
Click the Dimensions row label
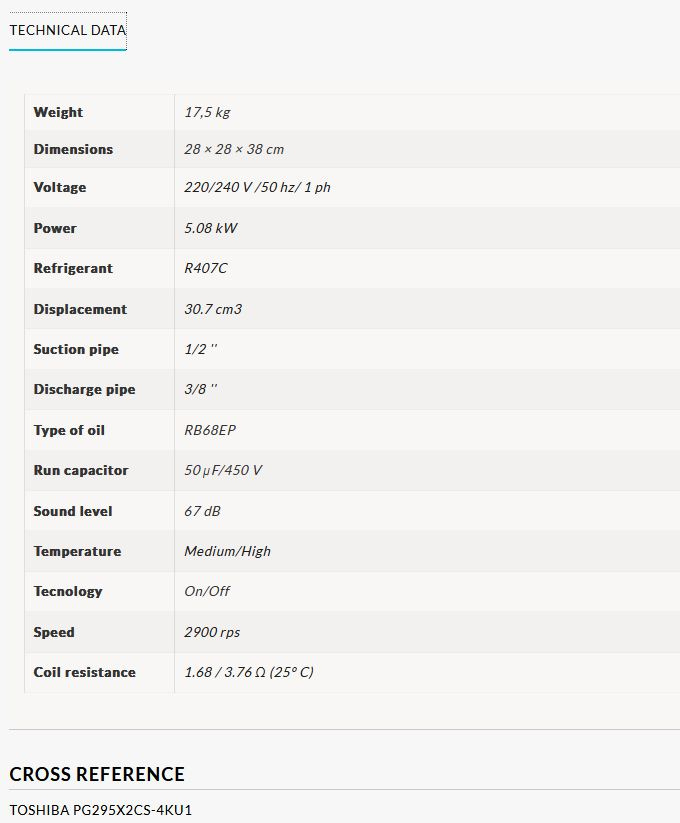[x=73, y=149]
